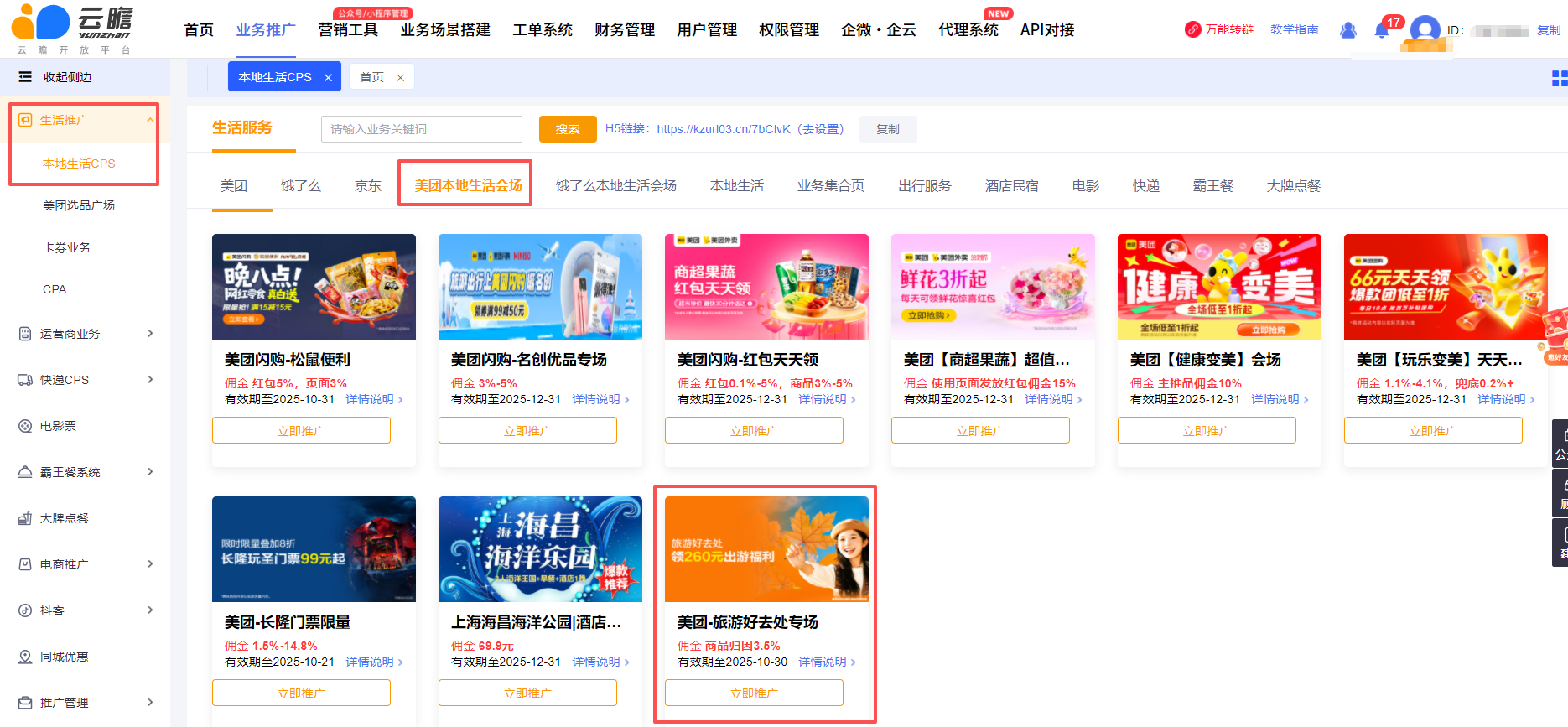1568x727 pixels.
Task: Expand the 运营商业务 sidebar menu
Action: 150,334
